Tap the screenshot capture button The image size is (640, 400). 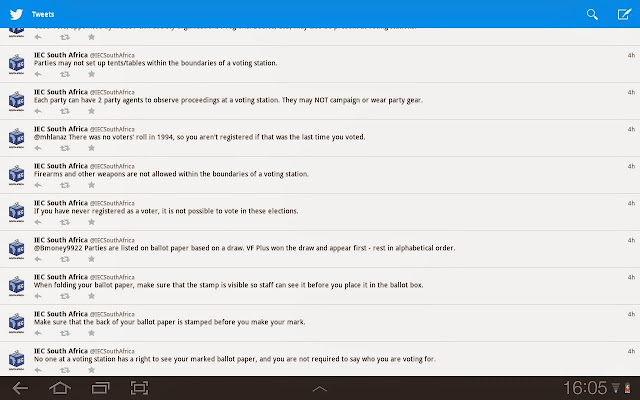(x=139, y=388)
